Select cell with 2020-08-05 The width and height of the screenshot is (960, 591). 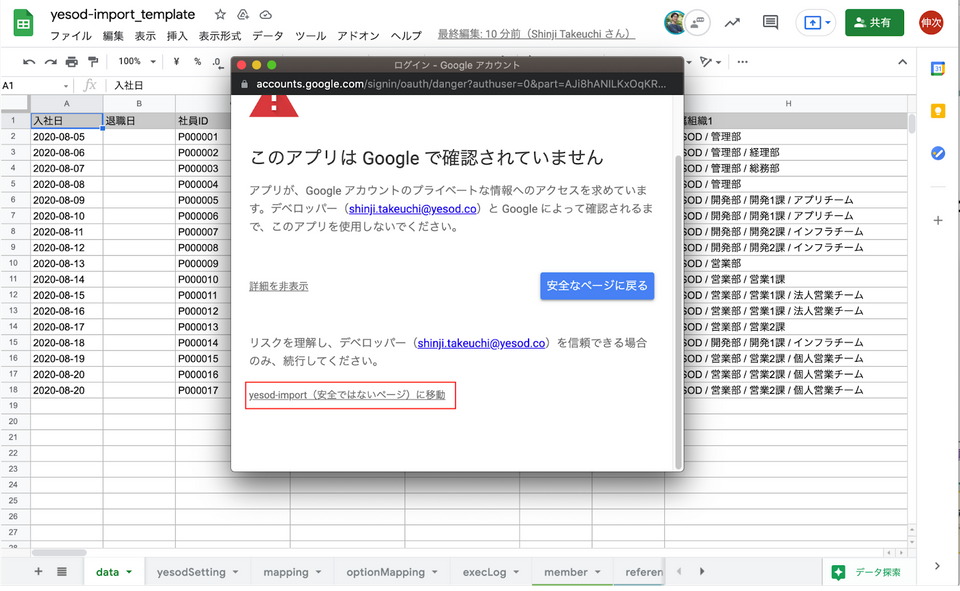tap(66, 137)
